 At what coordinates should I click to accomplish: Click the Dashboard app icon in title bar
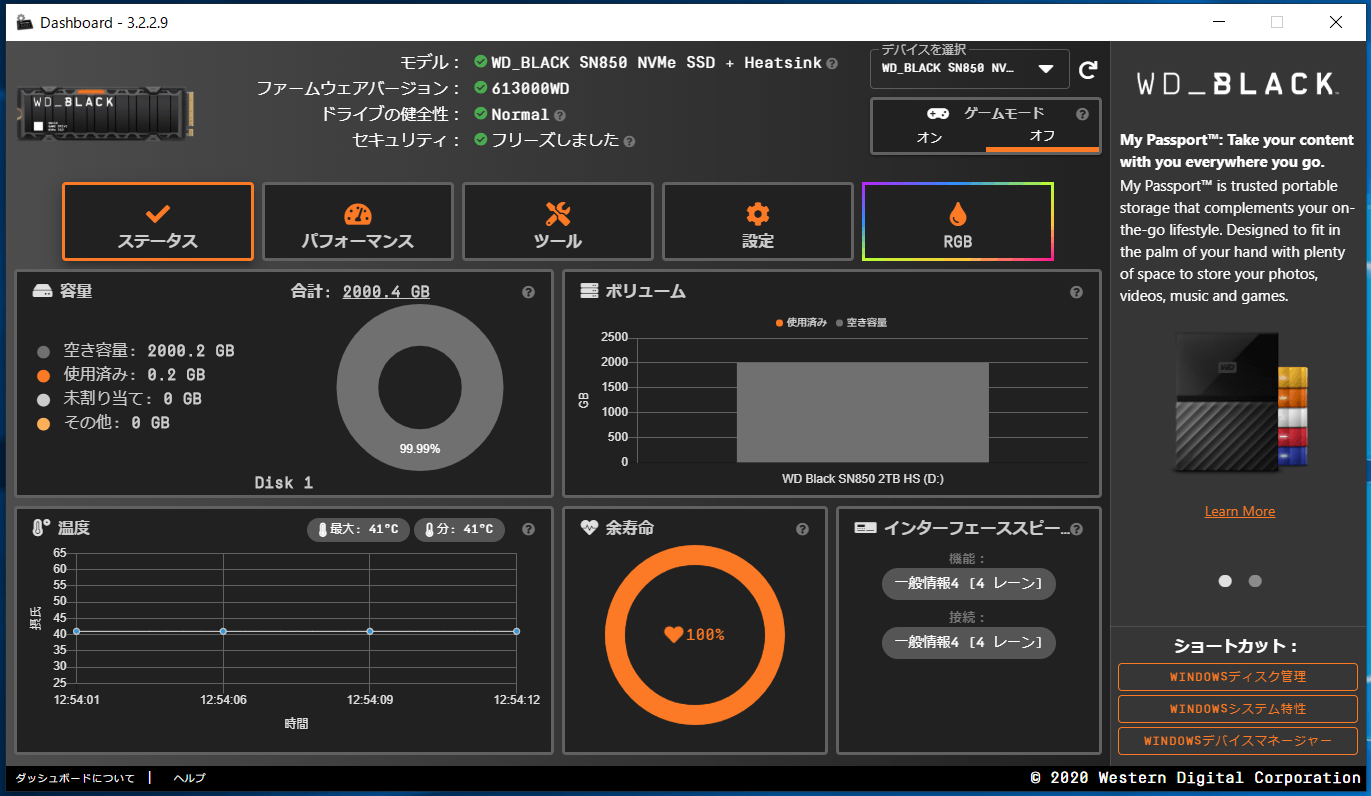(x=25, y=22)
